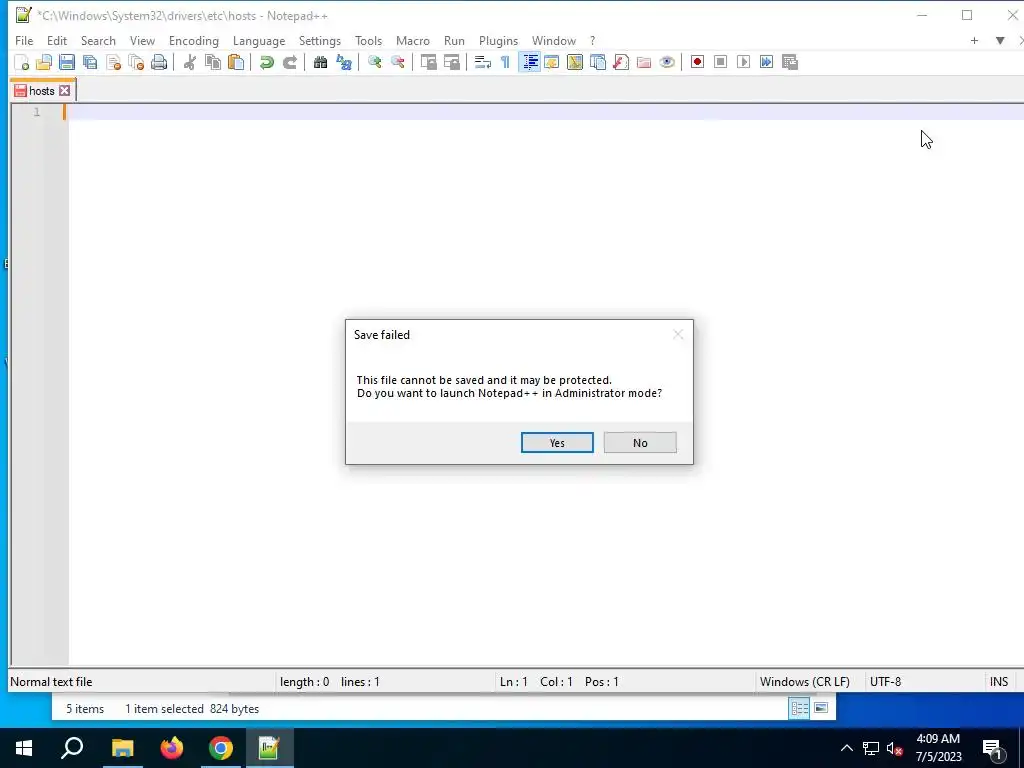This screenshot has height=768, width=1024.
Task: Click No in Save failed dialog
Action: point(640,443)
